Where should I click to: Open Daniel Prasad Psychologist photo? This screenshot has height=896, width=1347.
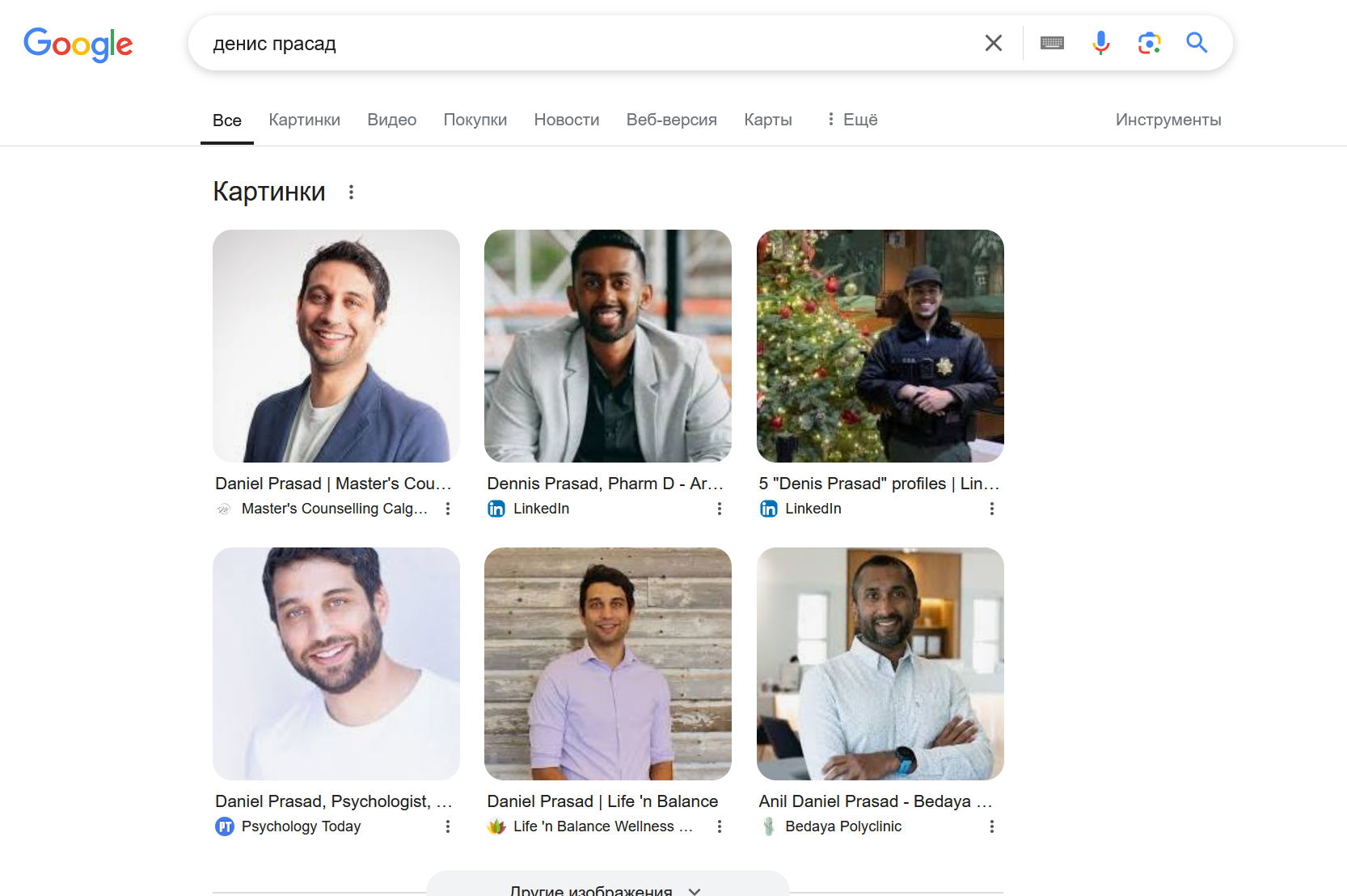pyautogui.click(x=336, y=664)
